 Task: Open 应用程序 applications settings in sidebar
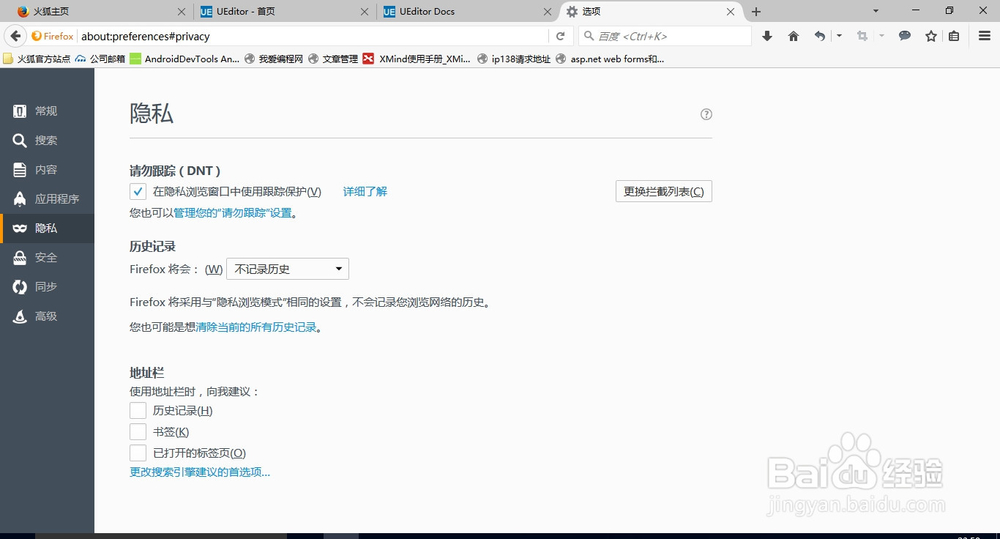coord(47,199)
